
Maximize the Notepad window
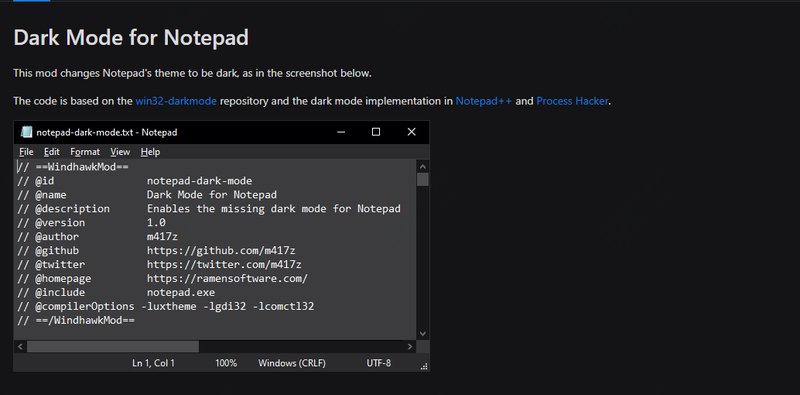[x=376, y=132]
